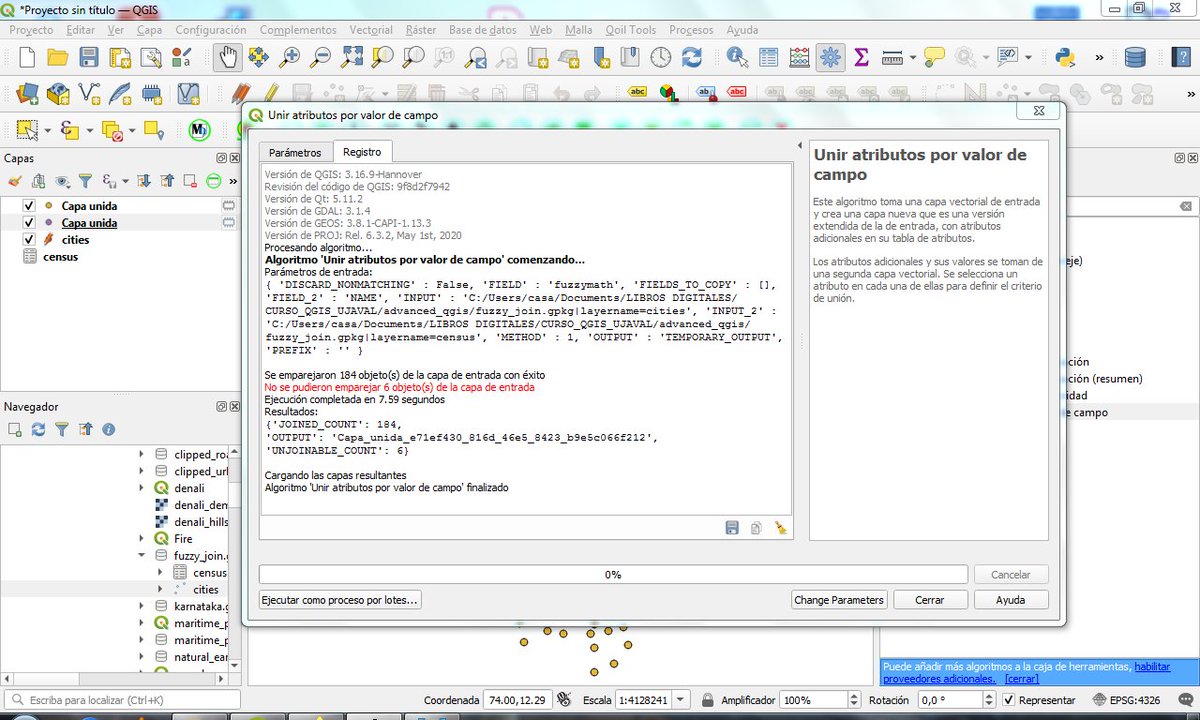Click Ejecutar como proceso por lotes button
Viewport: 1200px width, 720px height.
[340, 600]
